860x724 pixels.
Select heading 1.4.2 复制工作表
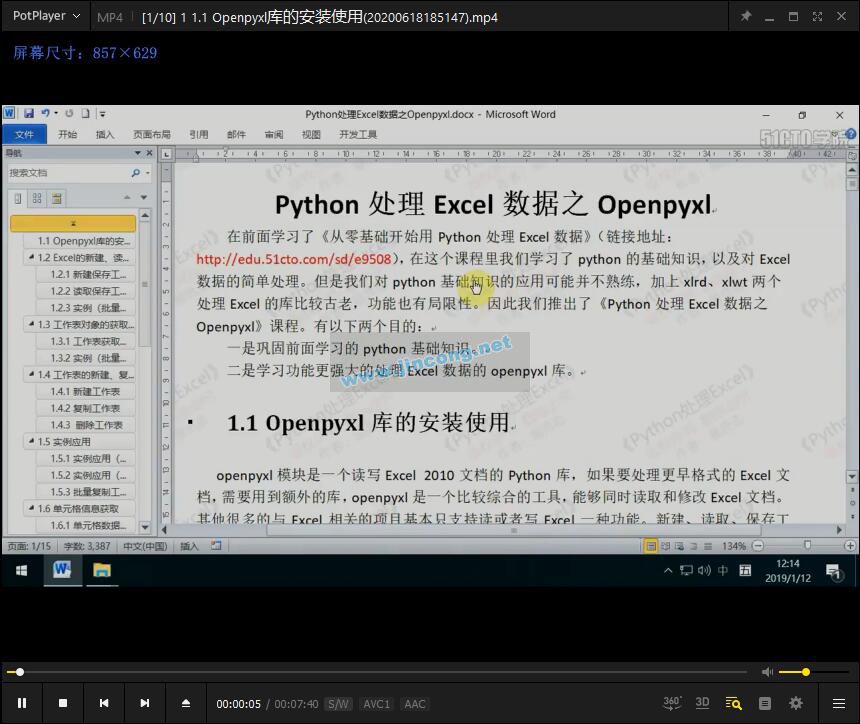tap(85, 408)
